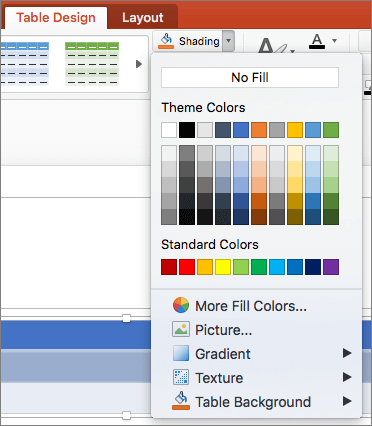Viewport: 372px width, 426px height.
Task: Pick the green theme color swatch
Action: click(331, 130)
